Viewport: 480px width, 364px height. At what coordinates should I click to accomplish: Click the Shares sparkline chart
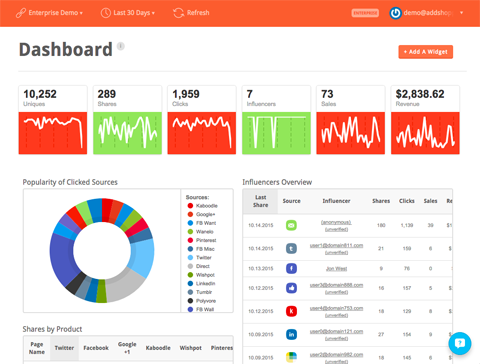pyautogui.click(x=127, y=133)
